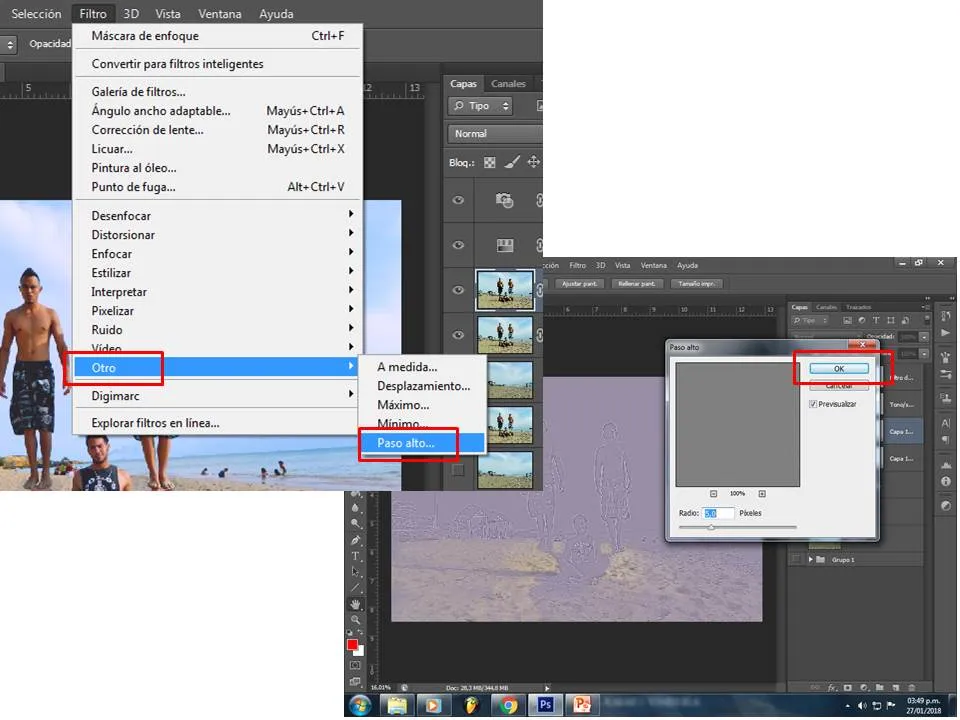Click the Quick Mask mode icon
Viewport: 960px width, 720px height.
(355, 665)
